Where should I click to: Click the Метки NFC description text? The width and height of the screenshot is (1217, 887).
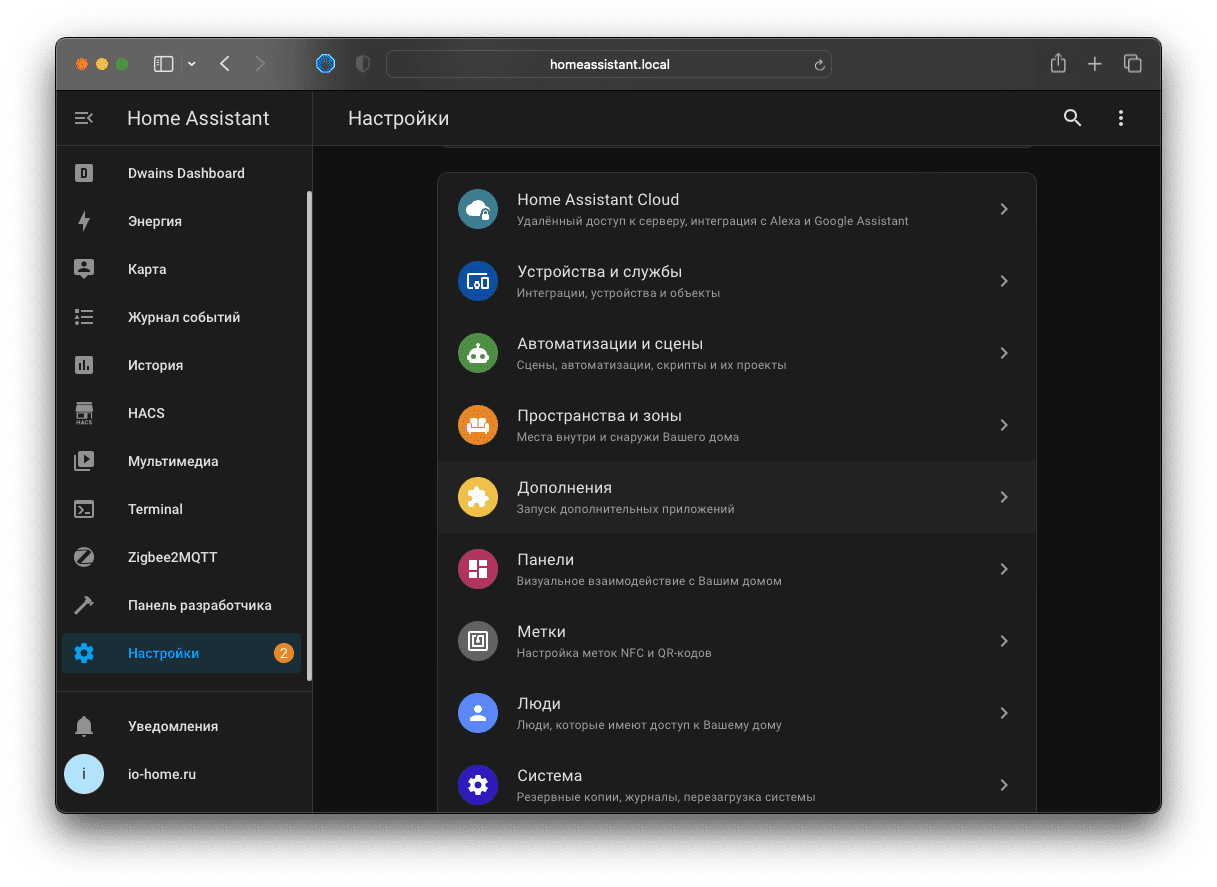click(614, 653)
